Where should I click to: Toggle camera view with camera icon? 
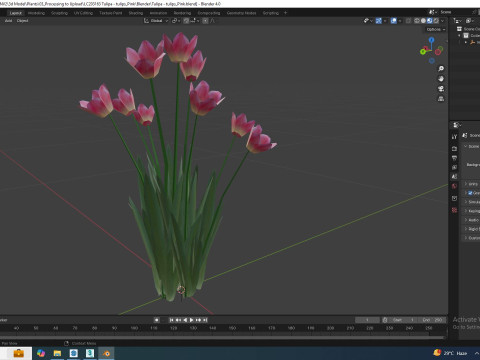pyautogui.click(x=441, y=89)
